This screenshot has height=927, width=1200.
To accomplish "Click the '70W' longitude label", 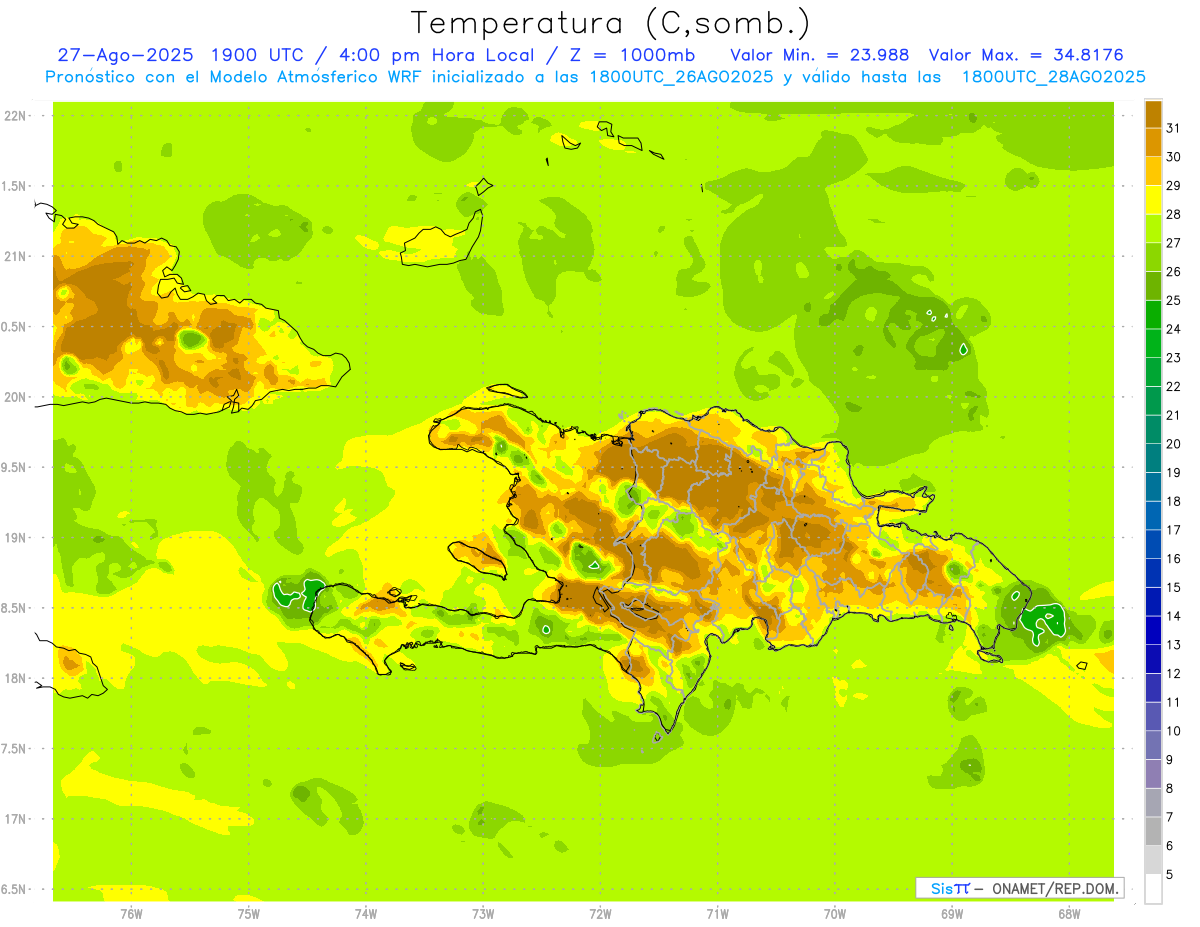I will (835, 914).
